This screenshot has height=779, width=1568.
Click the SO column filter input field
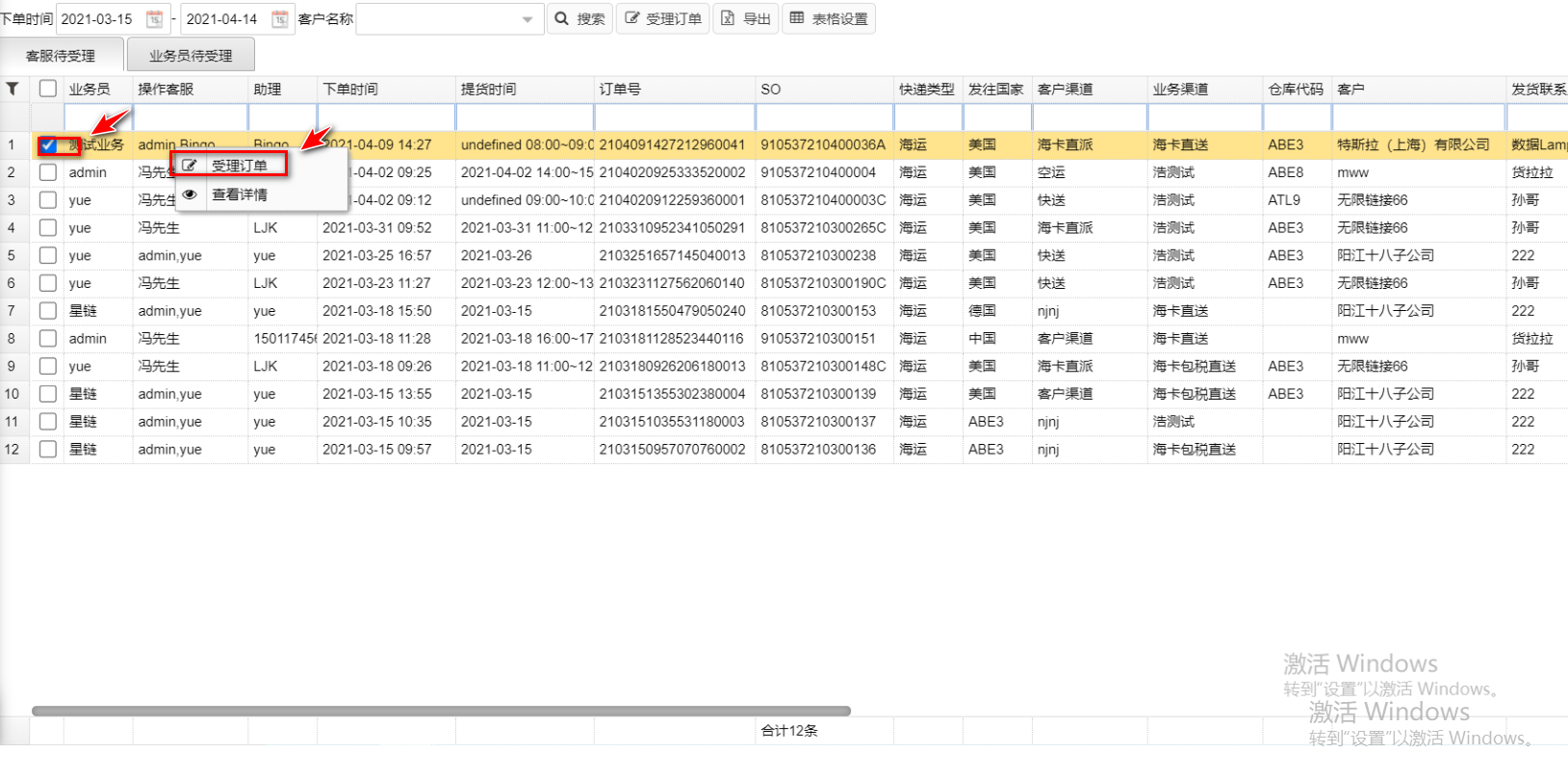click(x=824, y=117)
